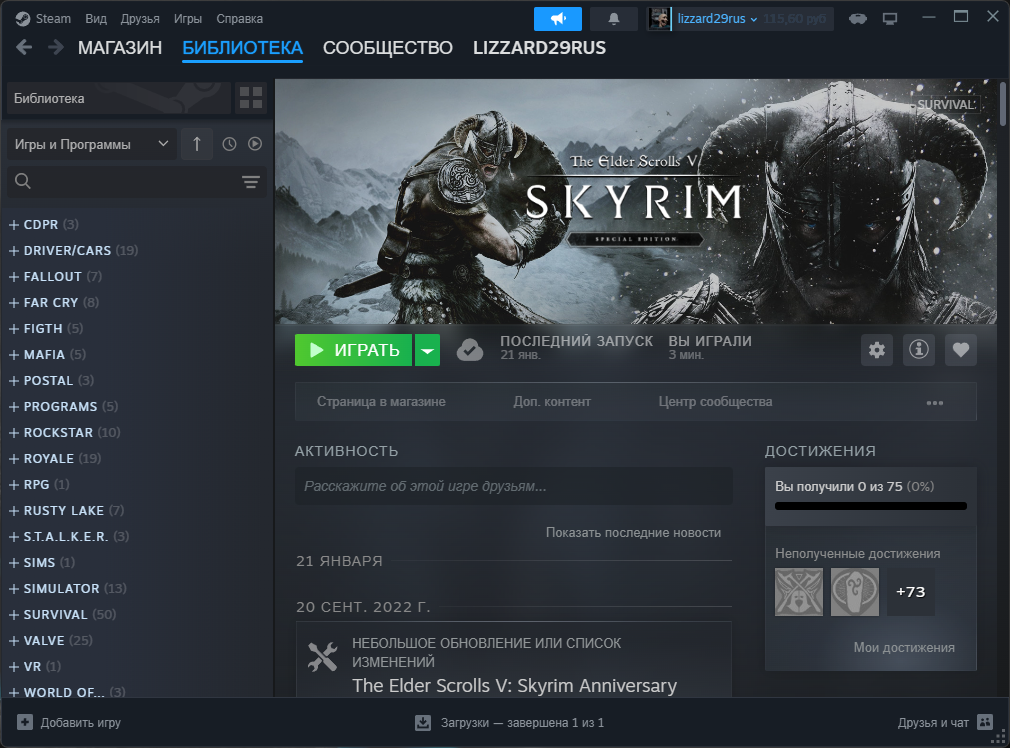Switch to Big Picture mode via gamepad icon

pyautogui.click(x=857, y=19)
